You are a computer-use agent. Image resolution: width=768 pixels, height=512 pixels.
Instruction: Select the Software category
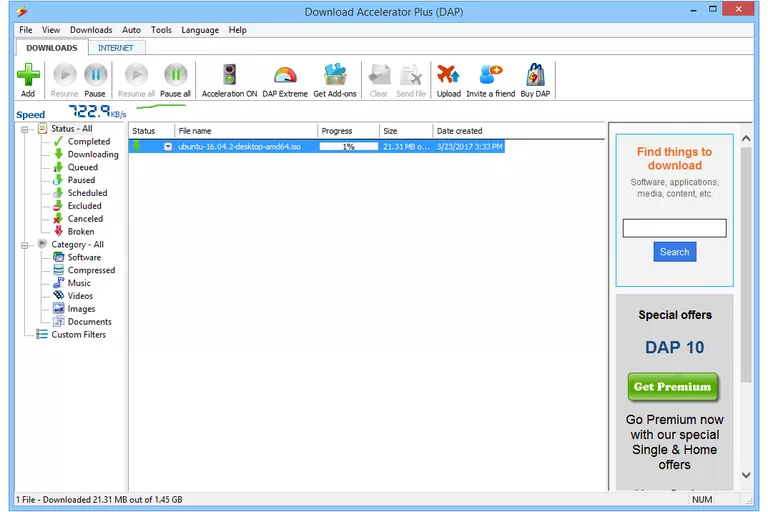[x=84, y=257]
